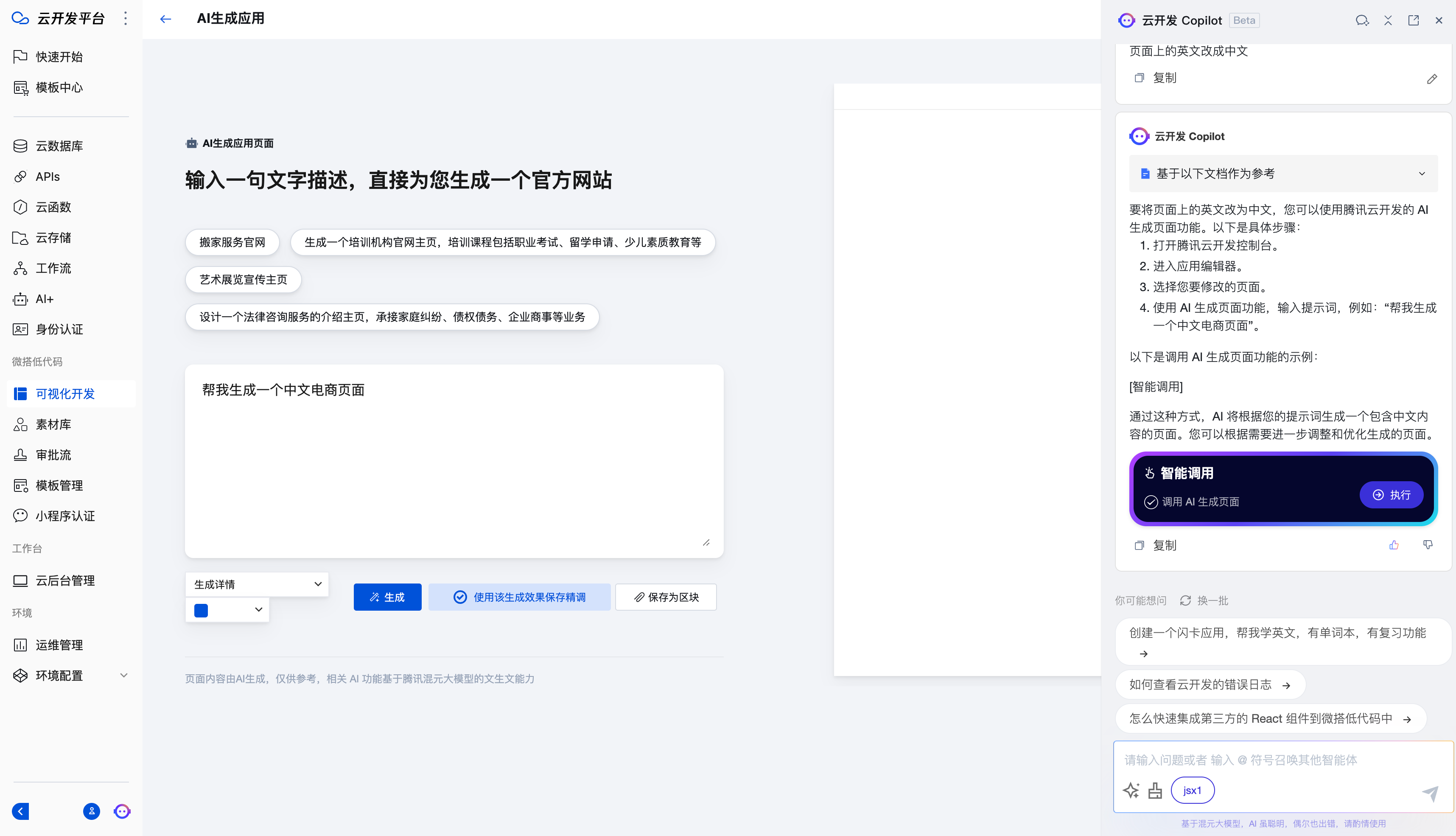This screenshot has width=1456, height=836.
Task: Click the thumbs down feedback icon
Action: coord(1428,545)
